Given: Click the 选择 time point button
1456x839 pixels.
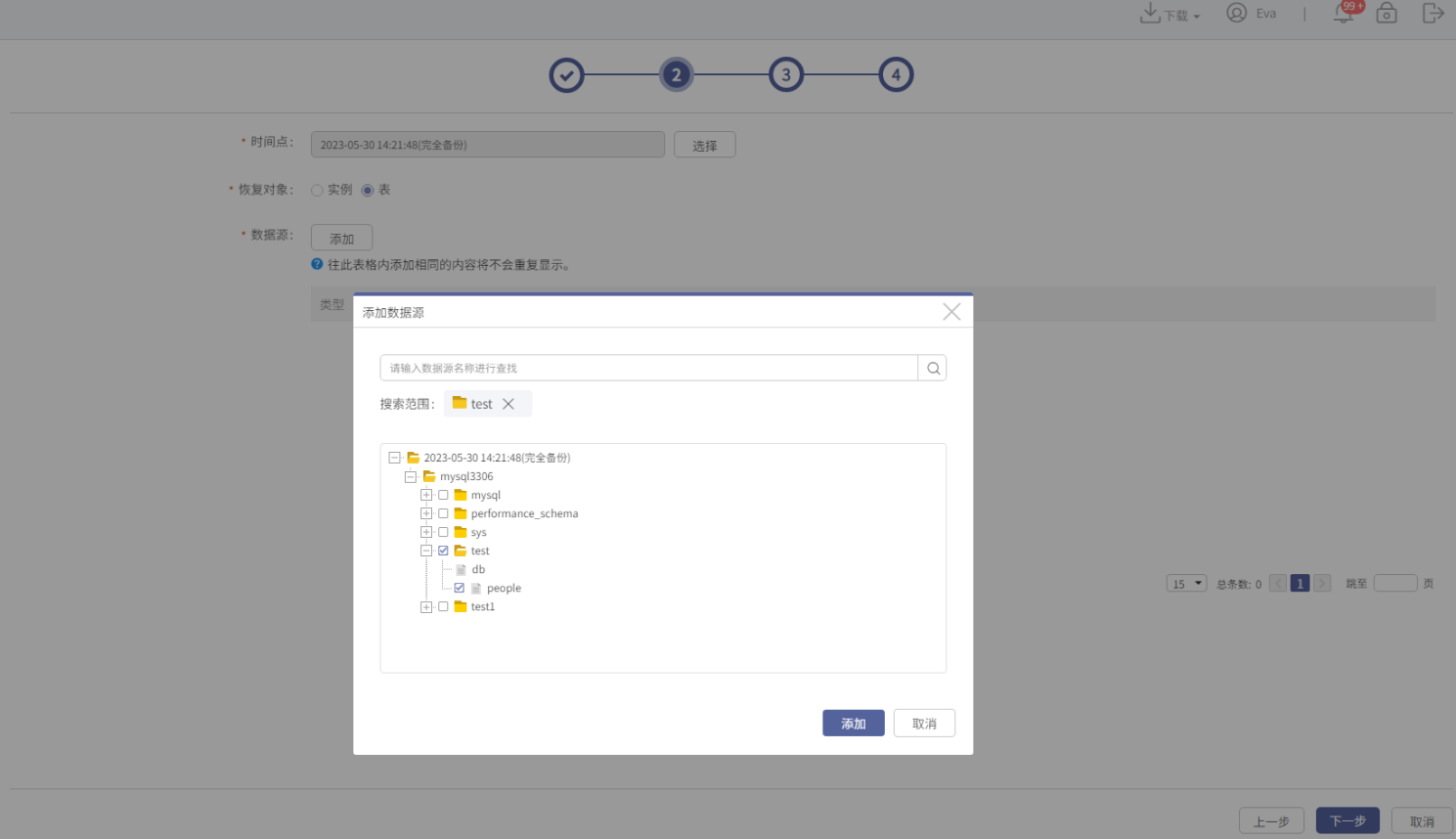Looking at the screenshot, I should click(x=705, y=145).
